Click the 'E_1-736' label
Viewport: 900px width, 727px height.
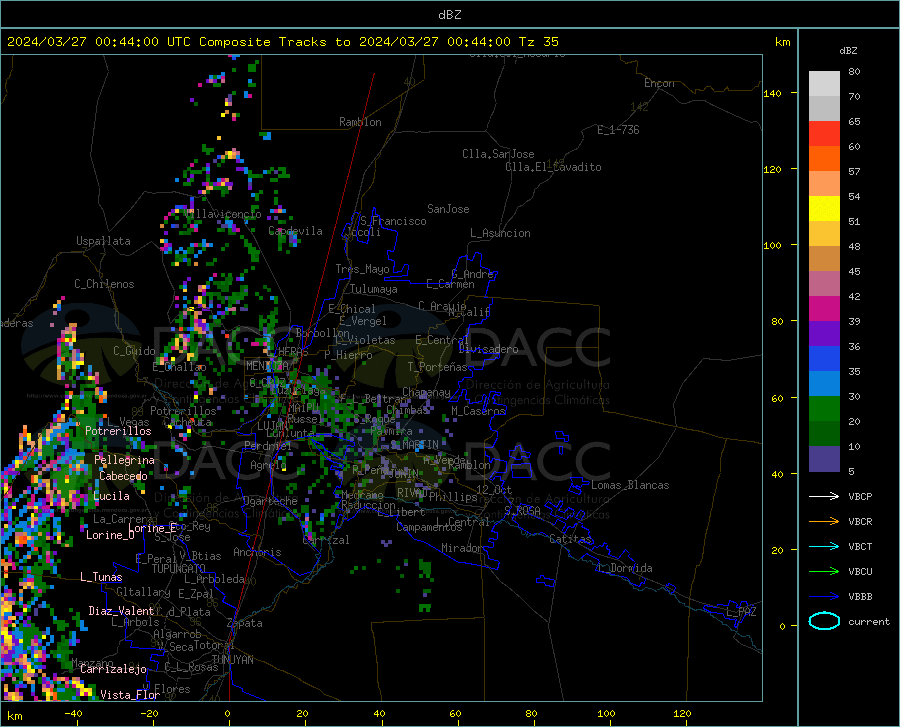[618, 130]
